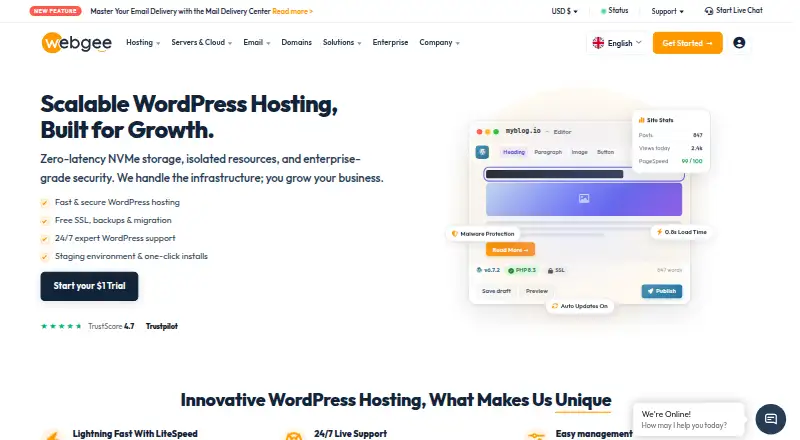Click the purple gradient image block
This screenshot has height=440, width=800.
pos(584,199)
